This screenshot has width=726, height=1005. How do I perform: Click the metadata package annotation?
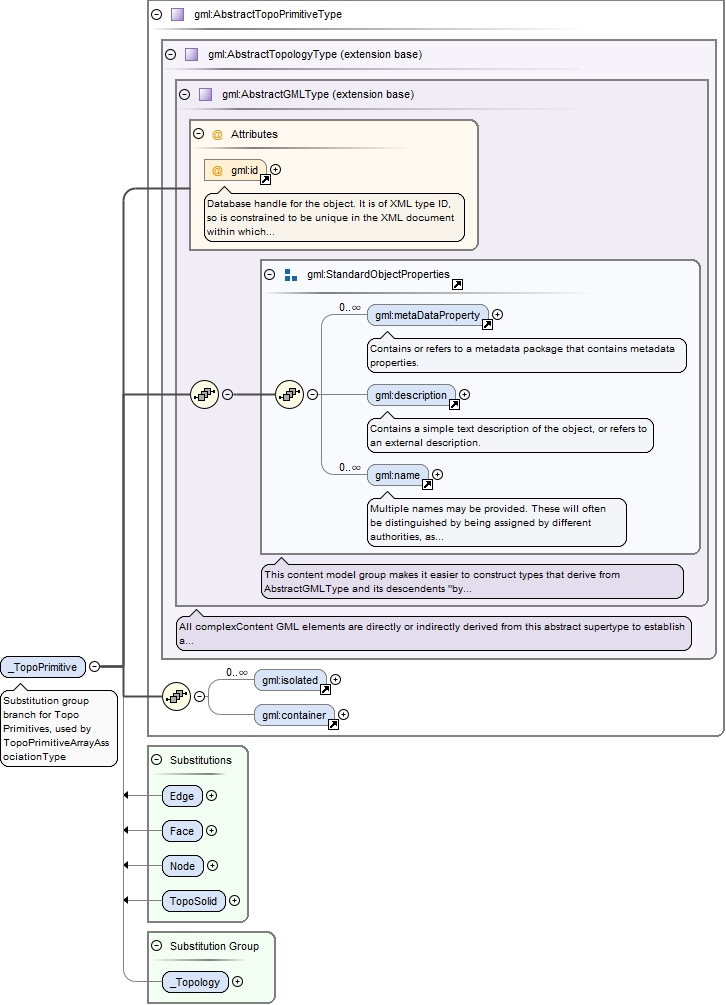pyautogui.click(x=527, y=356)
